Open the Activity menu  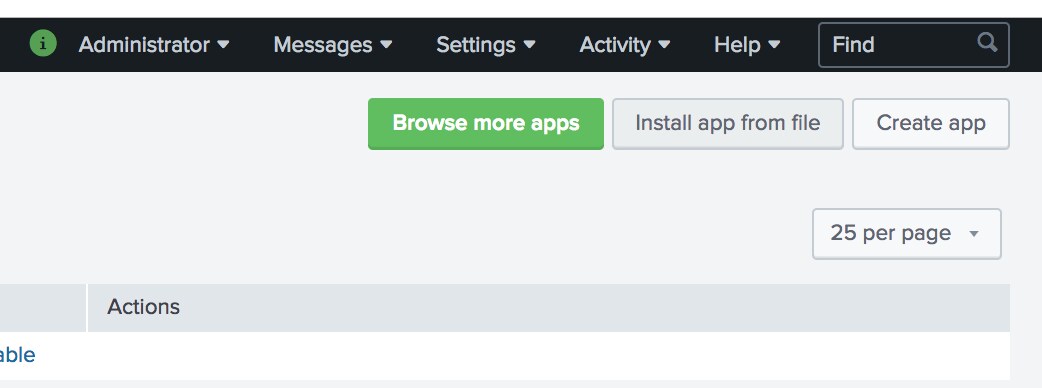coord(625,45)
